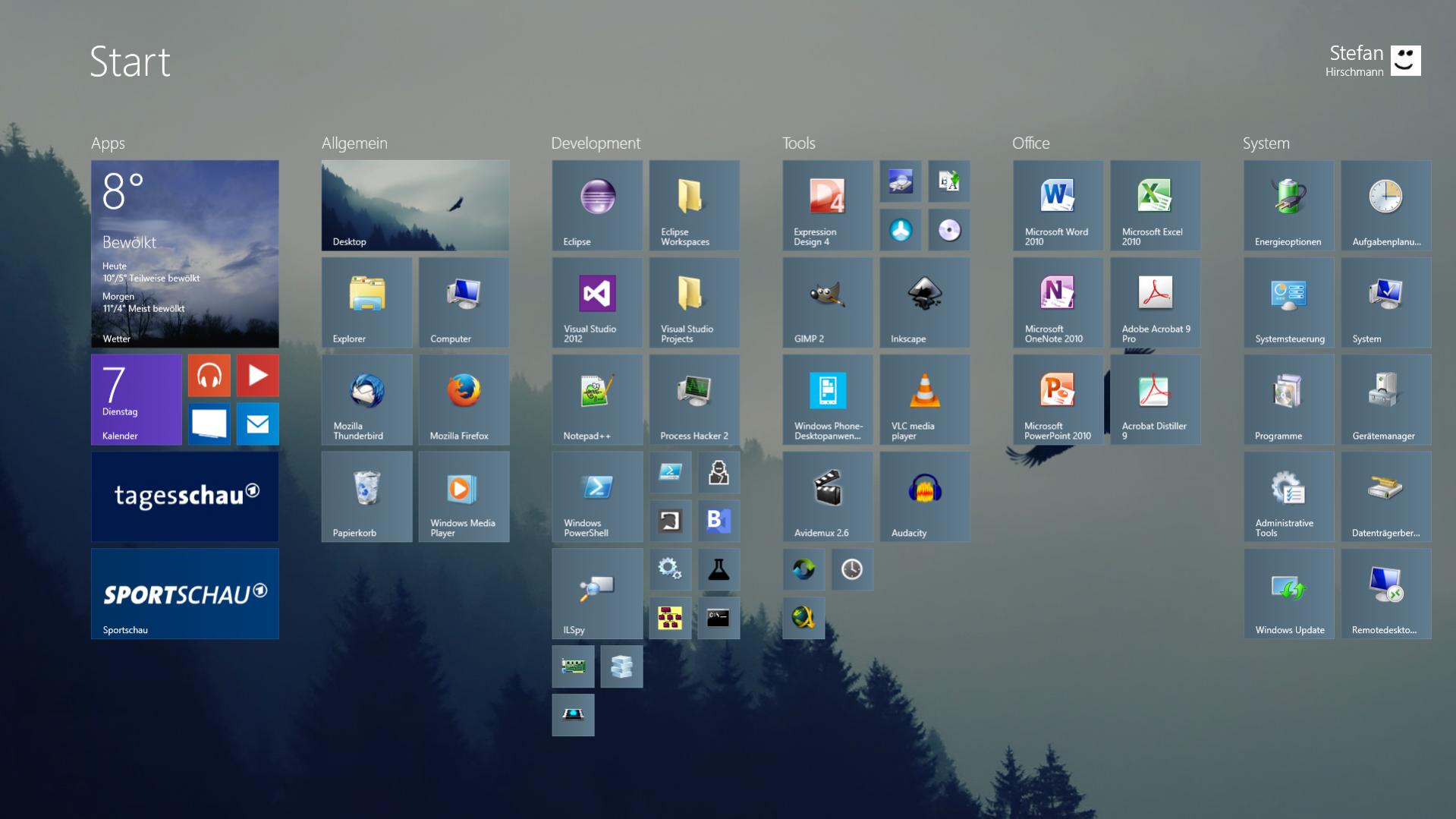Viewport: 1456px width, 819px height.
Task: Launch Windows Update tile
Action: [x=1289, y=594]
